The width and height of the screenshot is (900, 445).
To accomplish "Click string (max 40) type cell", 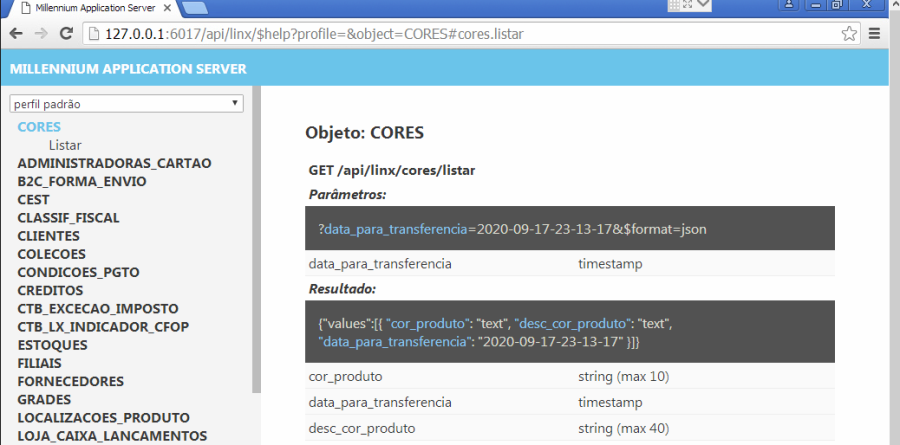I will (623, 428).
